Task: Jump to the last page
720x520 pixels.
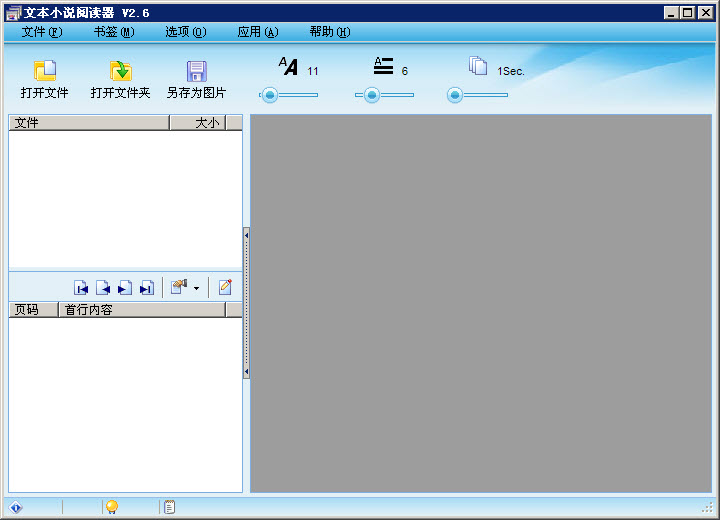Action: [147, 288]
